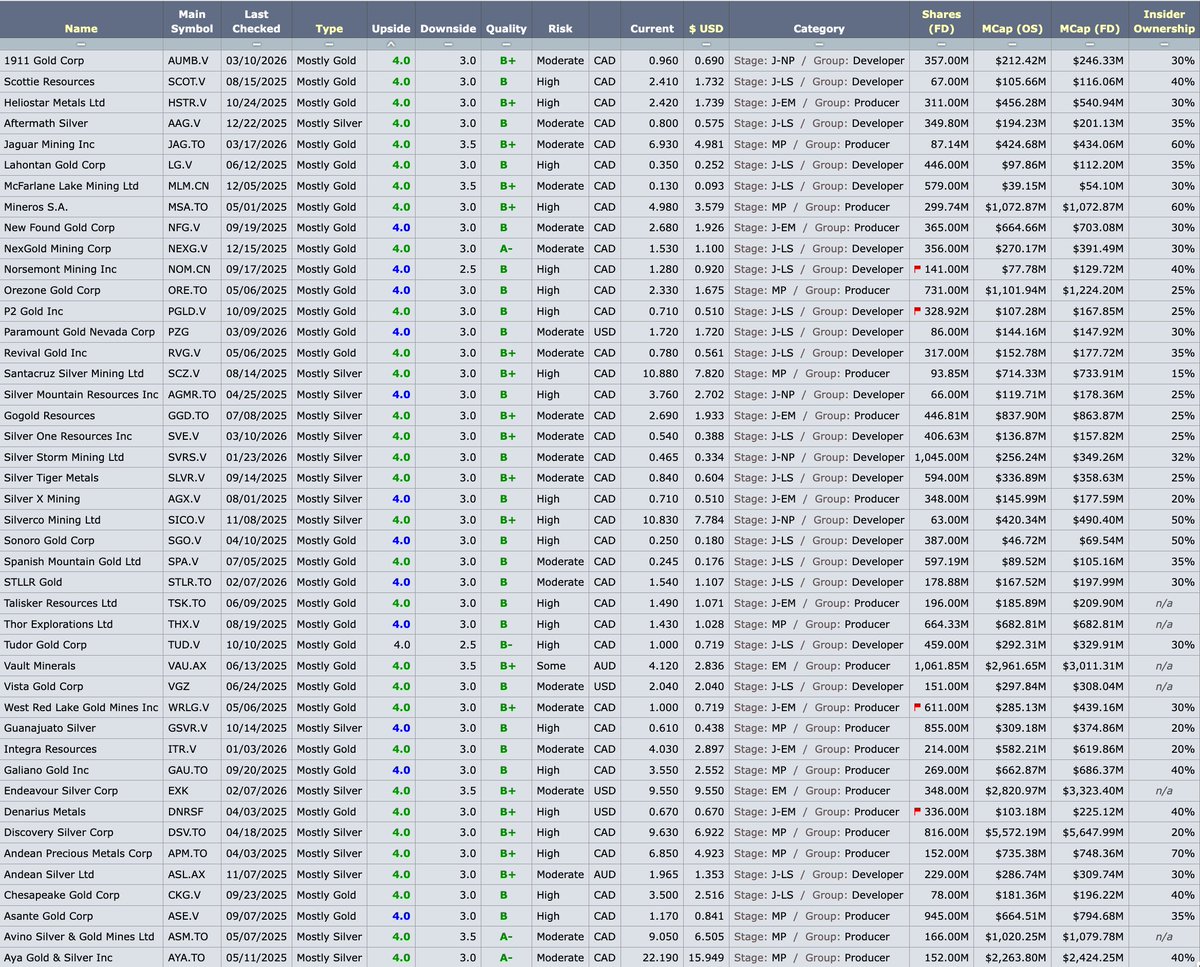Click $5,572.19M MCap for Discovery Silver

pos(1015,832)
